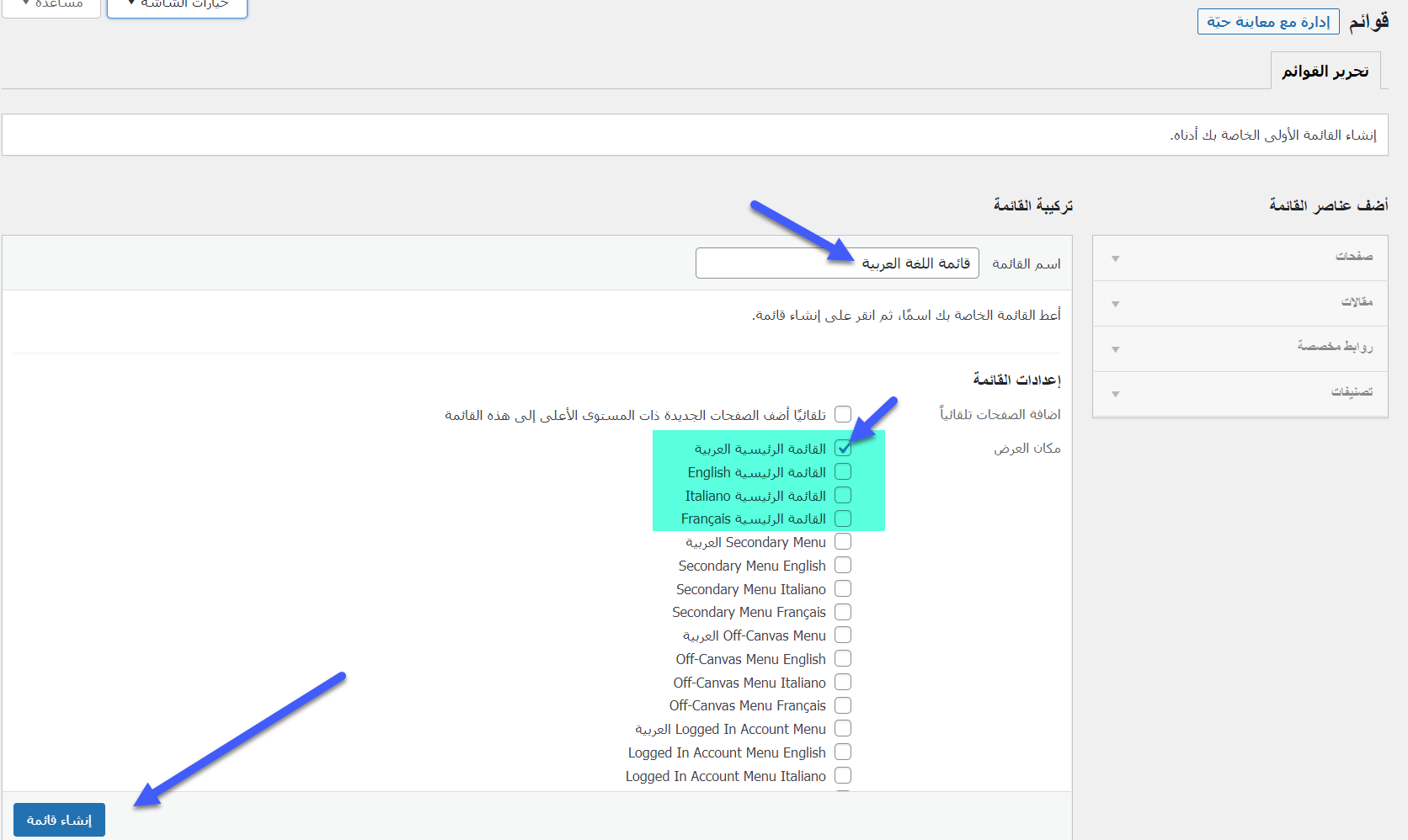Check القائمة الرئيسية Italiano location checkbox
Viewport: 1408px width, 840px height.
[843, 496]
